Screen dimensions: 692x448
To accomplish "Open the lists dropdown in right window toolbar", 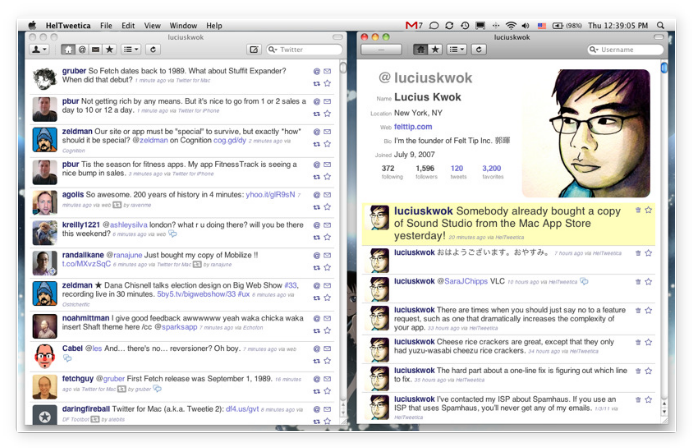I will (x=456, y=49).
